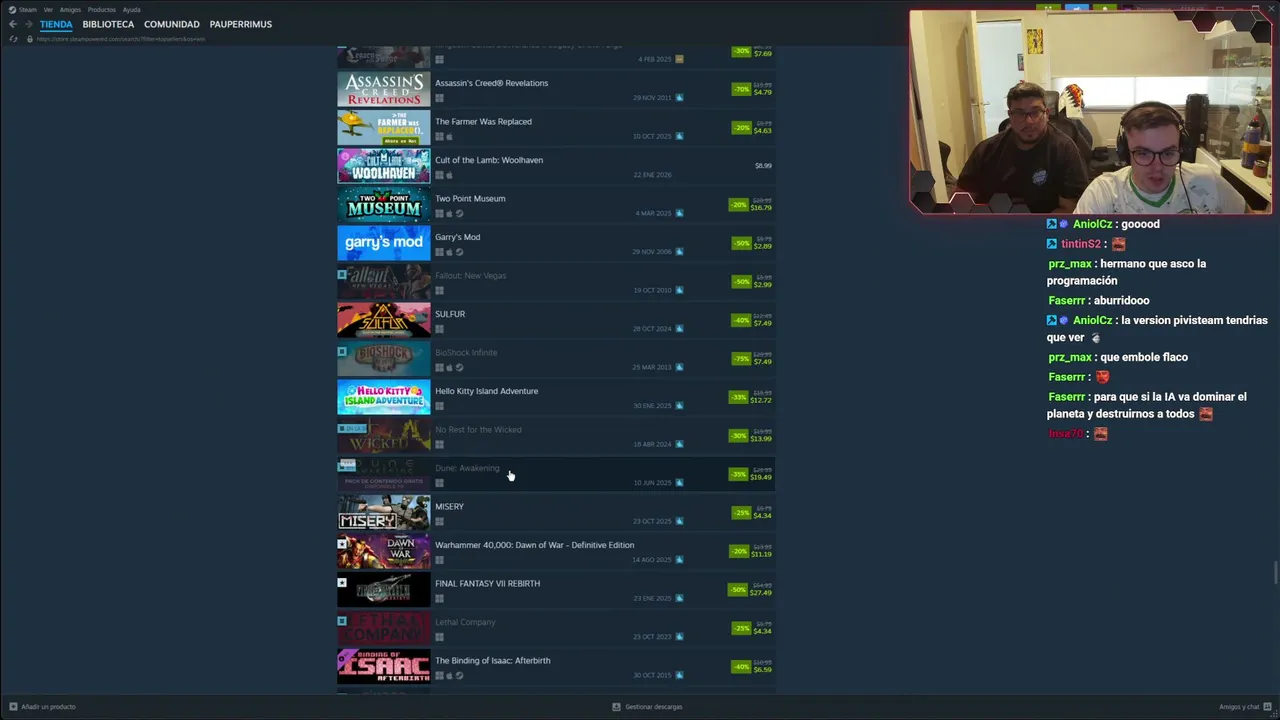Click the Deck compatibility icon on SULFUR row

(x=679, y=329)
